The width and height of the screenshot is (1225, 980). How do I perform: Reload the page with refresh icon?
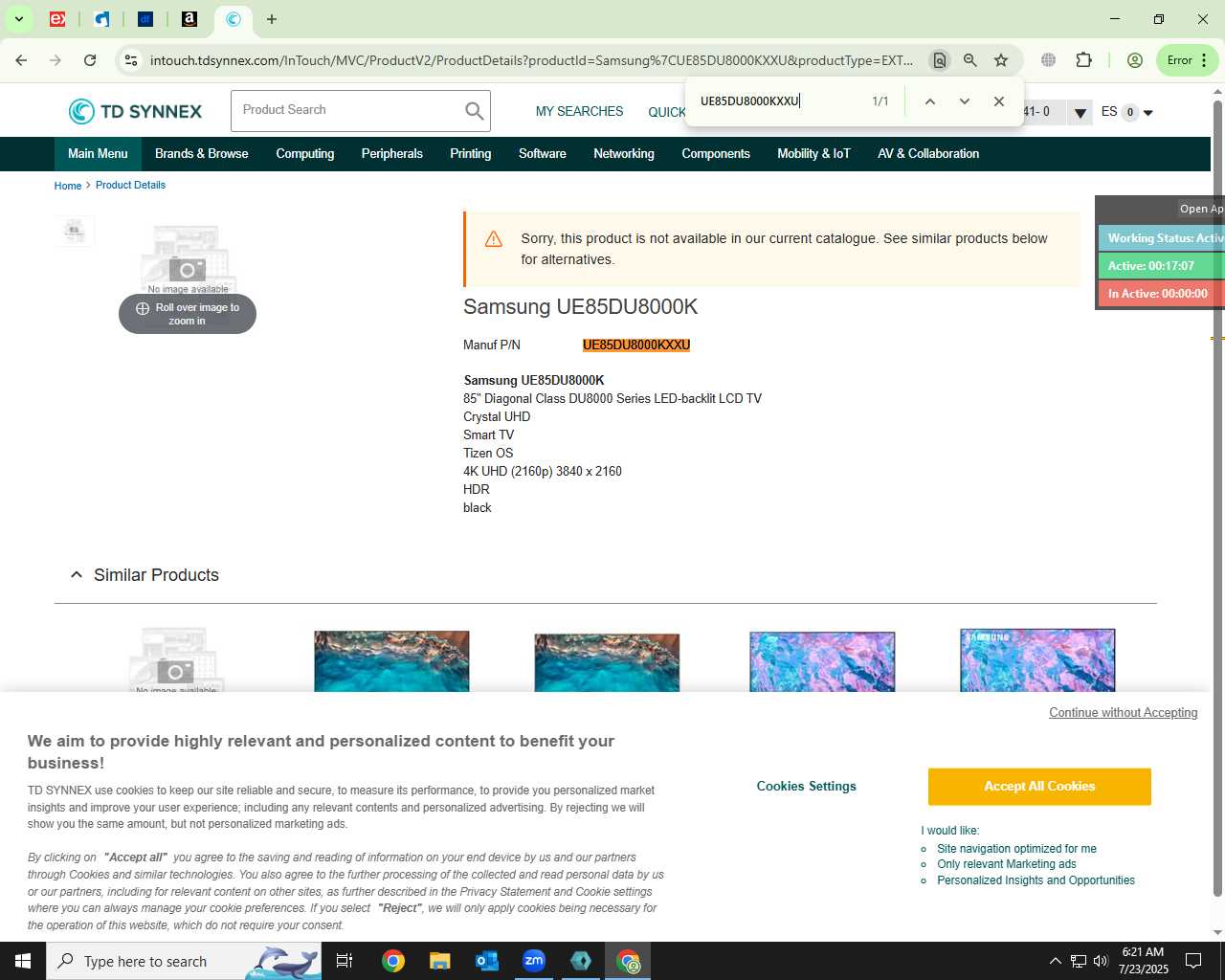(90, 60)
